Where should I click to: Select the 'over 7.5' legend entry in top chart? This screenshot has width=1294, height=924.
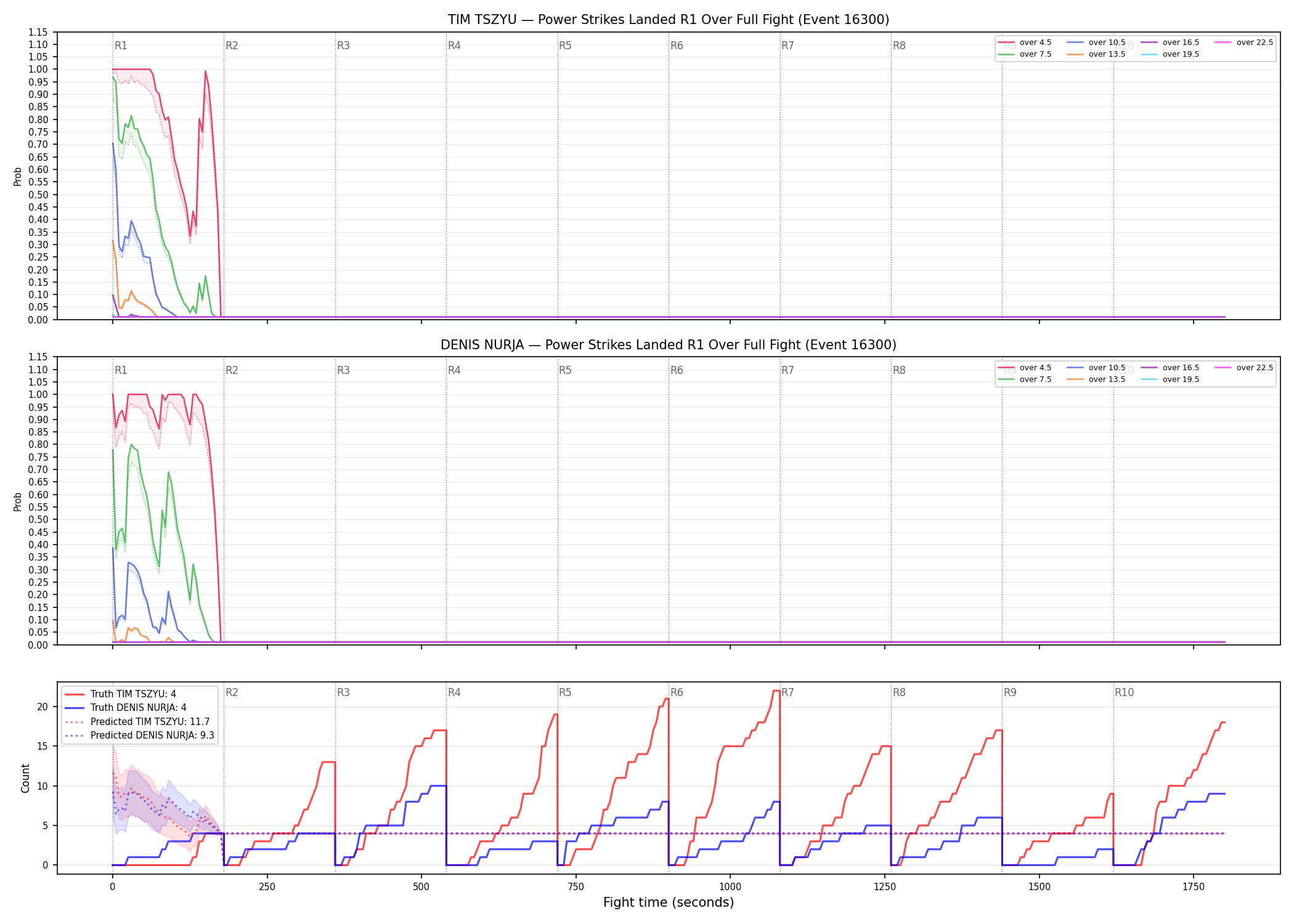[1025, 54]
